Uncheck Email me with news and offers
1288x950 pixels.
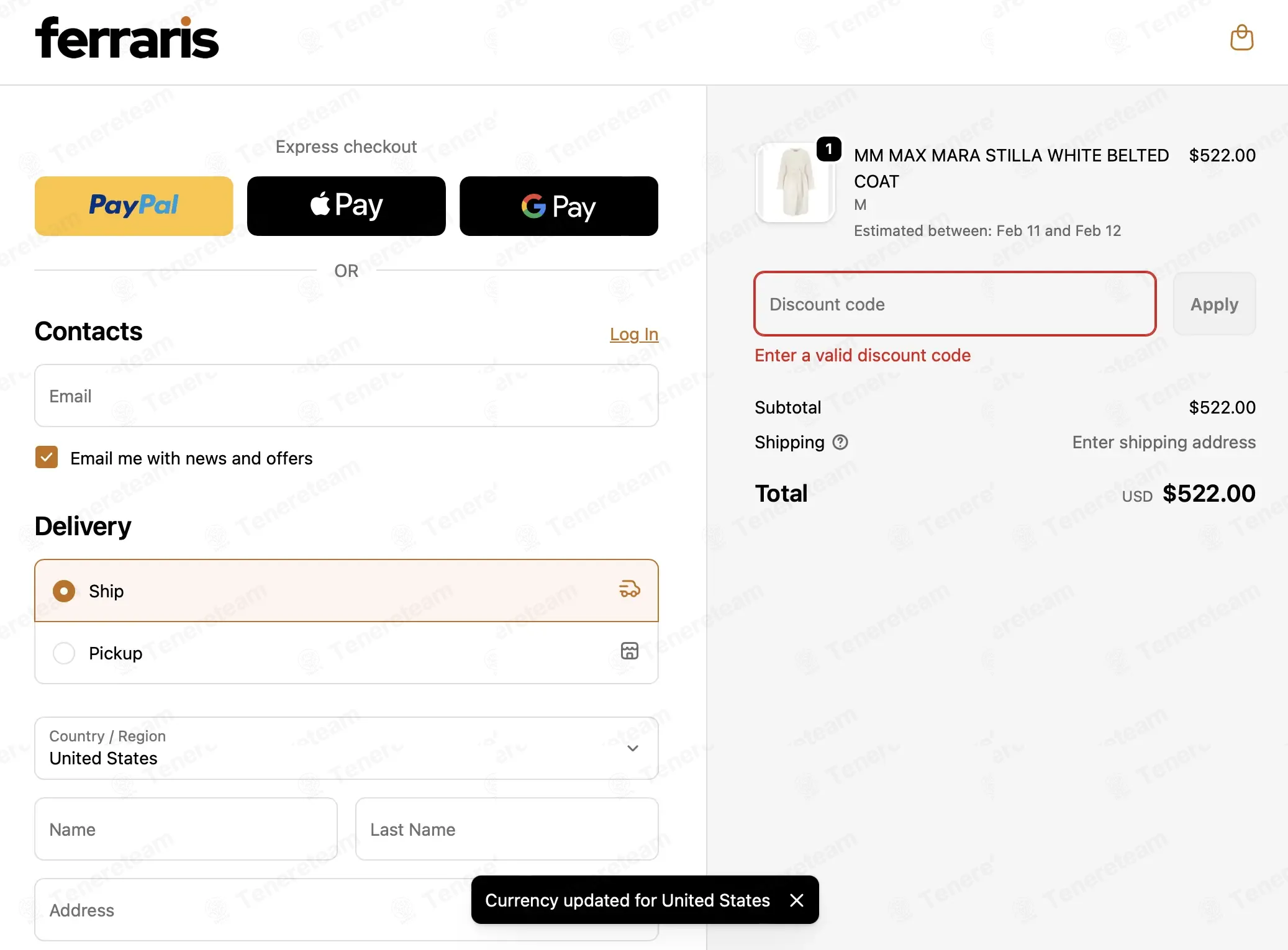[47, 458]
